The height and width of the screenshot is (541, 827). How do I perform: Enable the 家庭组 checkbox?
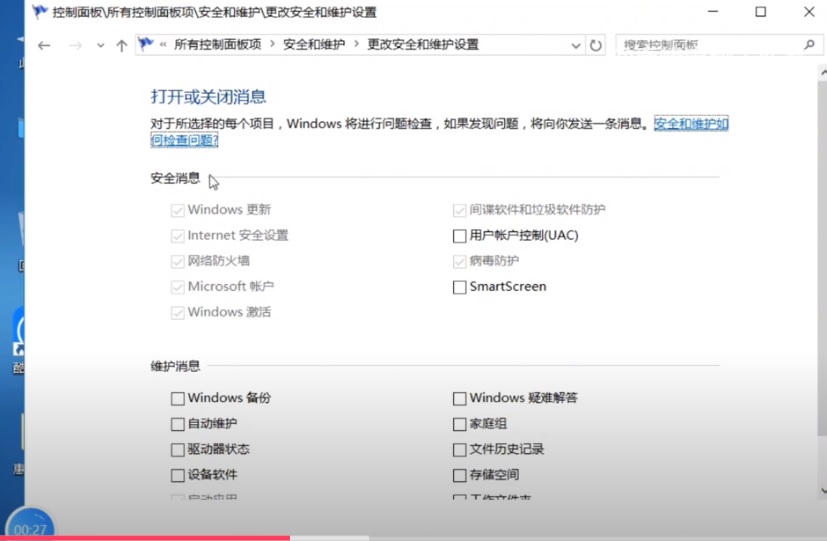click(x=459, y=424)
